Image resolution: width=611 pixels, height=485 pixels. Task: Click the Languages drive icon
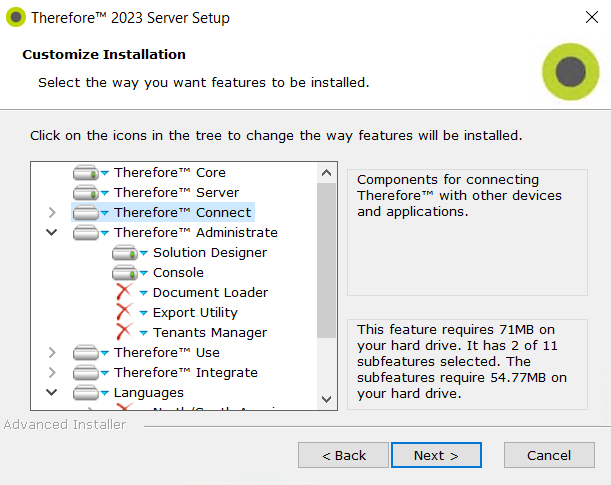pyautogui.click(x=85, y=393)
